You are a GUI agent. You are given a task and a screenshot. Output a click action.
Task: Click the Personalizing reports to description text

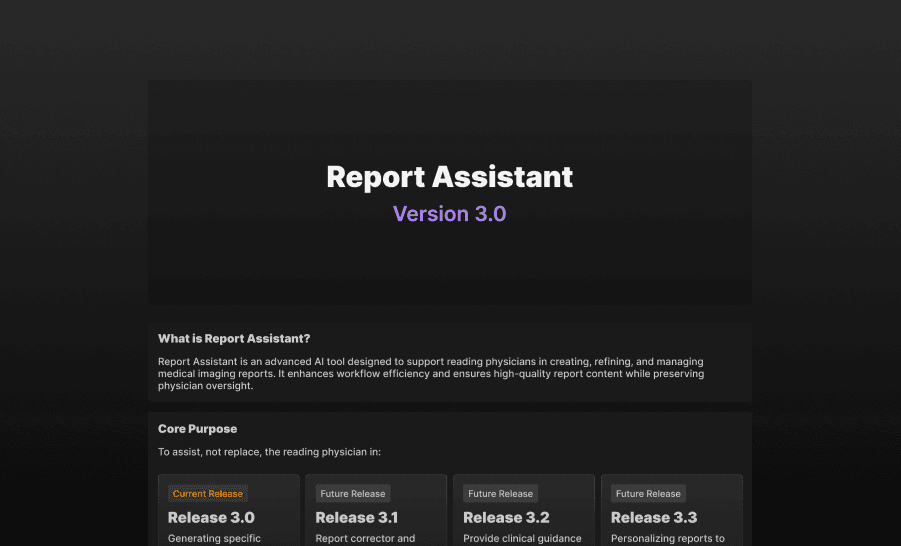[668, 539]
